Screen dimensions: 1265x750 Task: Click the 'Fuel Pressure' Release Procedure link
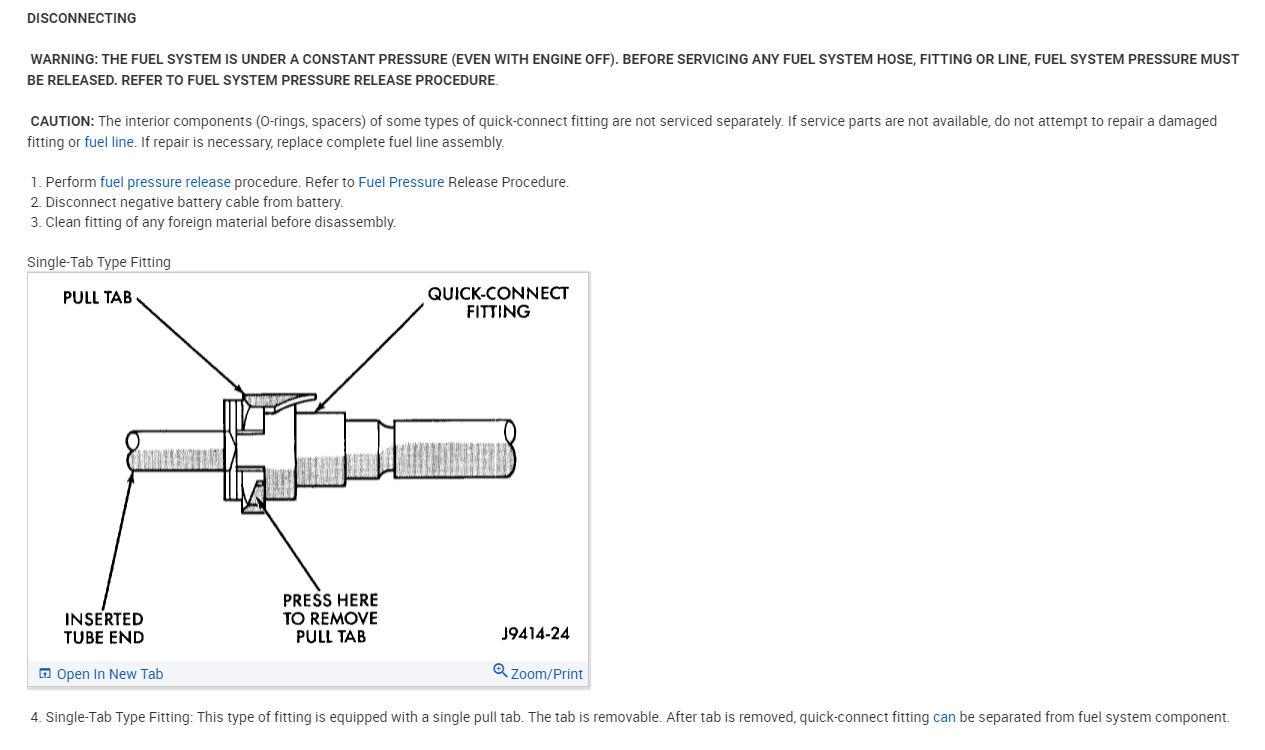[401, 182]
